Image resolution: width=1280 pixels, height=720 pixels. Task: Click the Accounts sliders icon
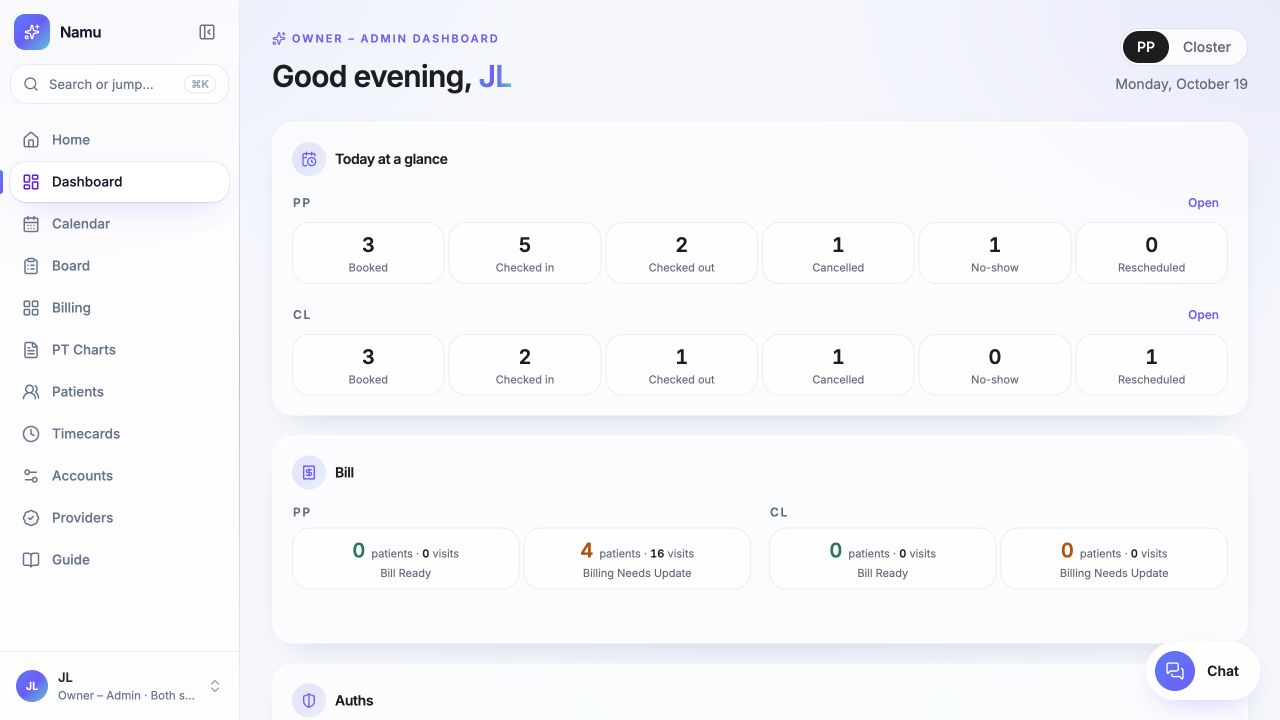[31, 476]
